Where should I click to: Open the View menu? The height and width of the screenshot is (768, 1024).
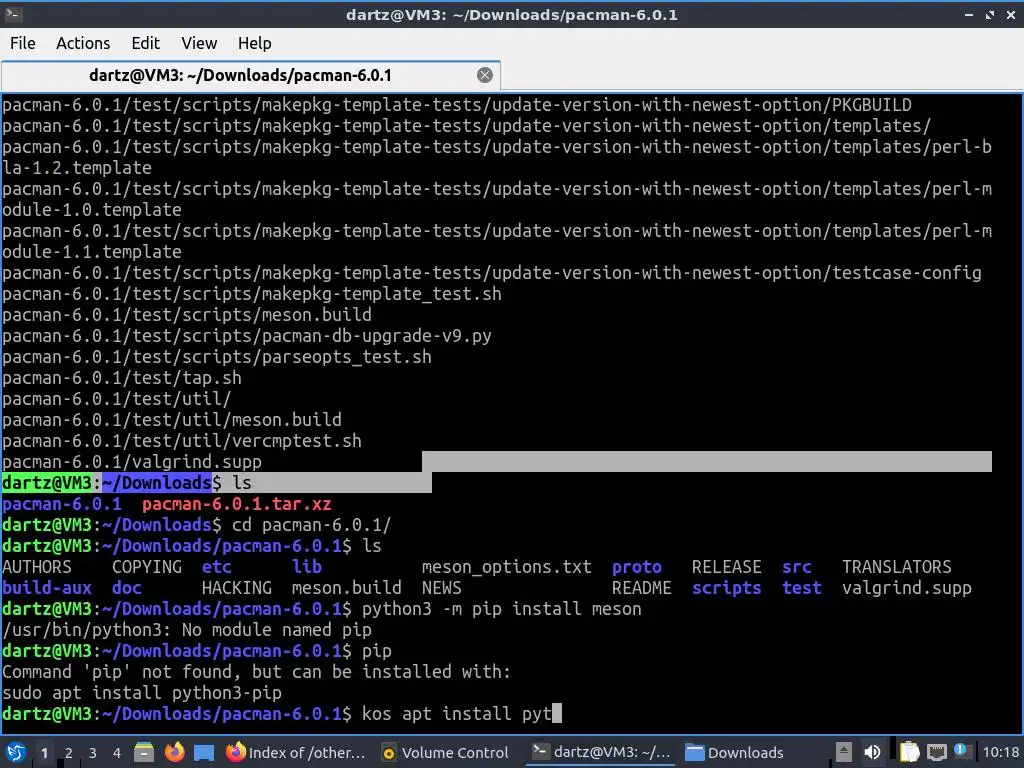click(199, 43)
